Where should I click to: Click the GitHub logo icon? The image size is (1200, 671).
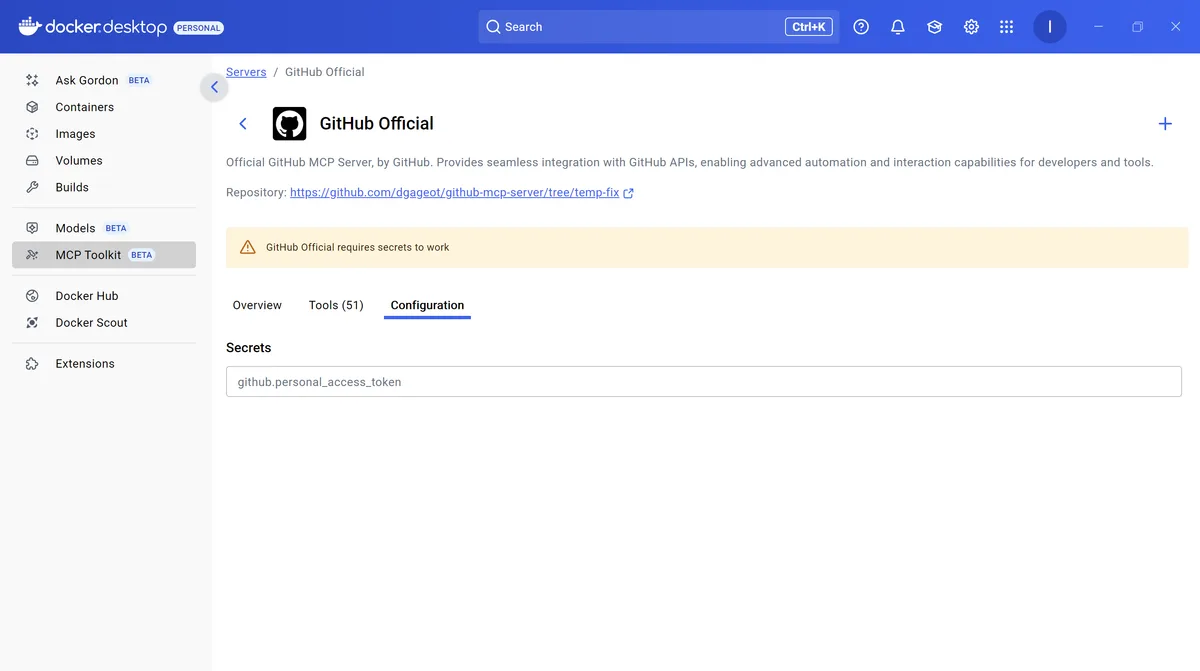290,124
